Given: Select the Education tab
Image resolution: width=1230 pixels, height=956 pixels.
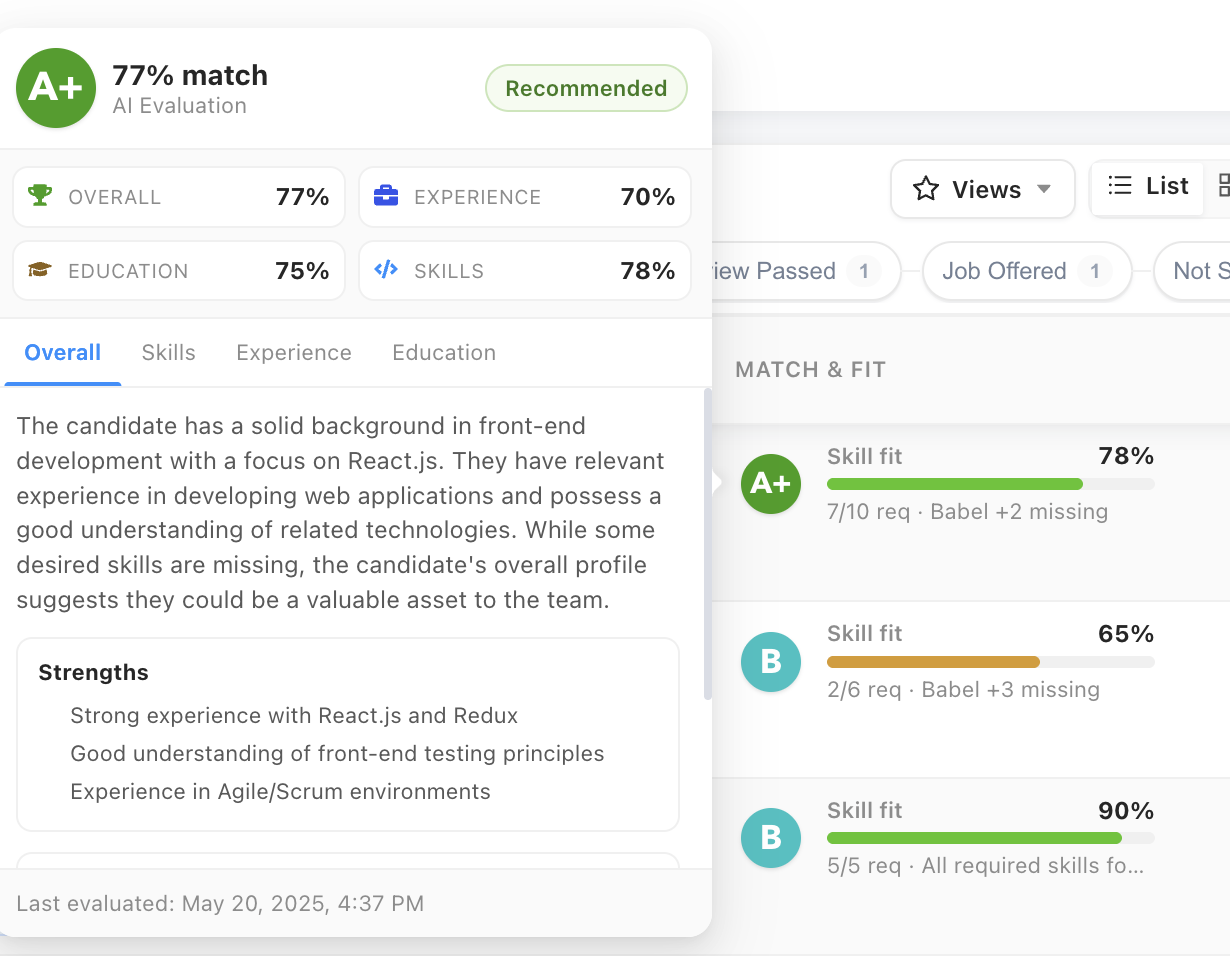Looking at the screenshot, I should point(444,352).
